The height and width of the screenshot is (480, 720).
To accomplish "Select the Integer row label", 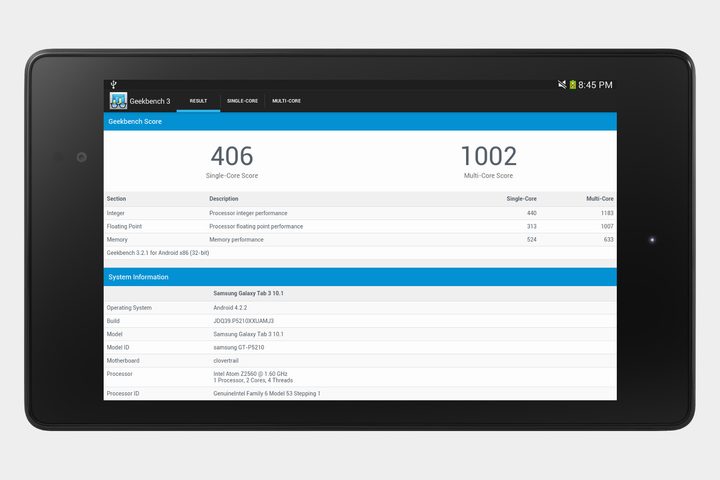I will [116, 213].
